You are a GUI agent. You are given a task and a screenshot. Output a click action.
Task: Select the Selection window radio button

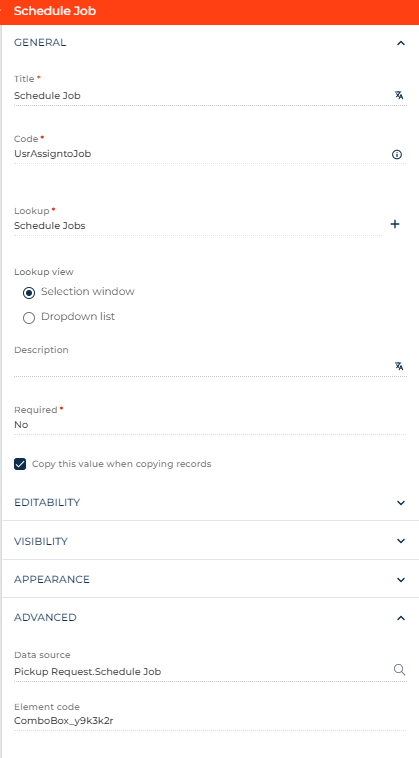coord(29,292)
